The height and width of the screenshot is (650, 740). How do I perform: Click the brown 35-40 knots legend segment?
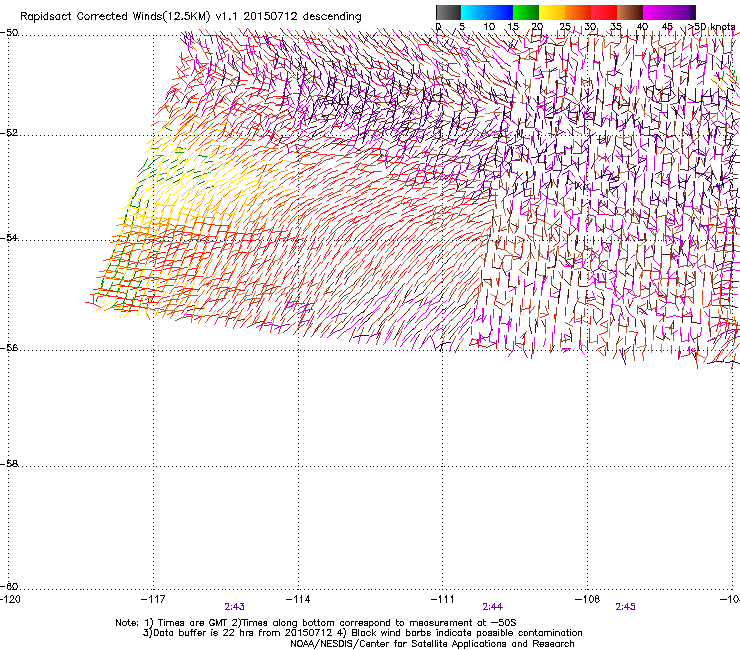click(630, 12)
